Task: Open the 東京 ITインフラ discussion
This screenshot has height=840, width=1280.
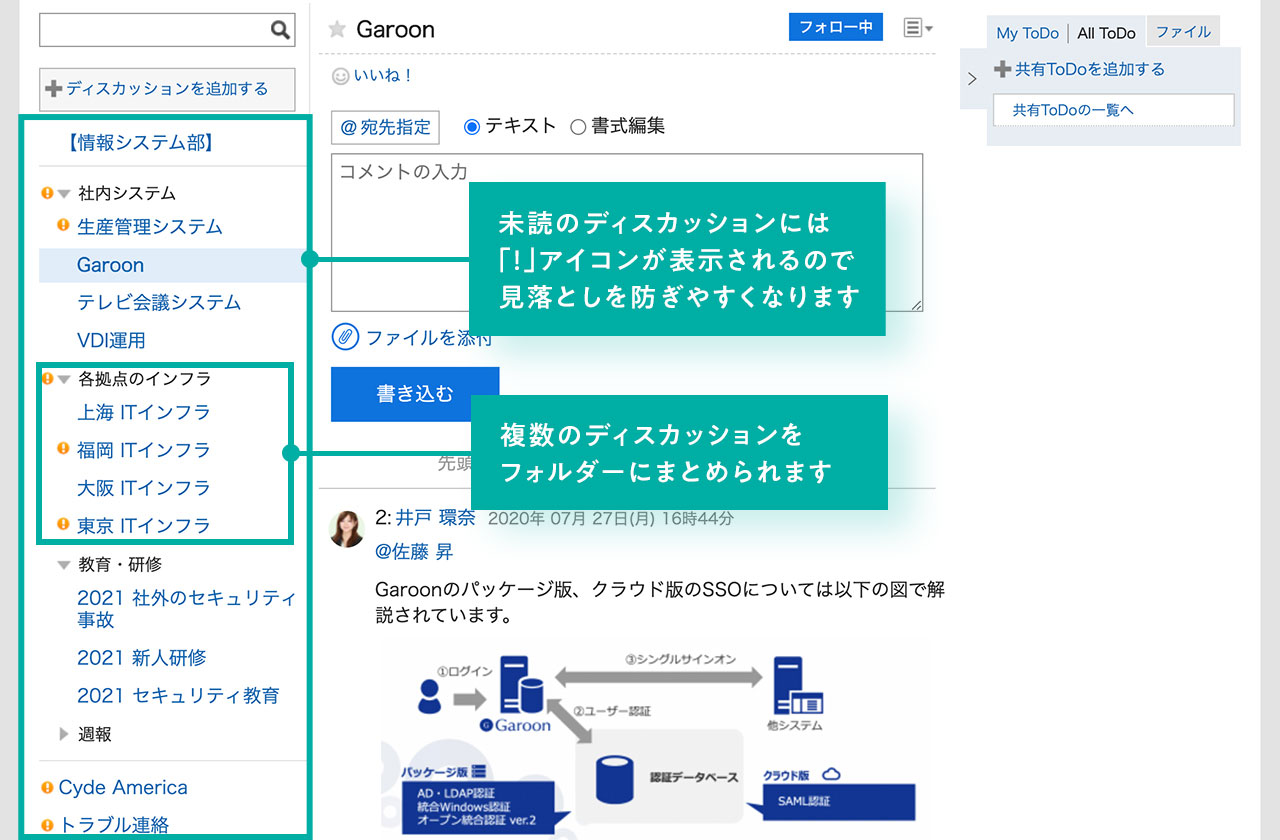Action: pos(144,525)
